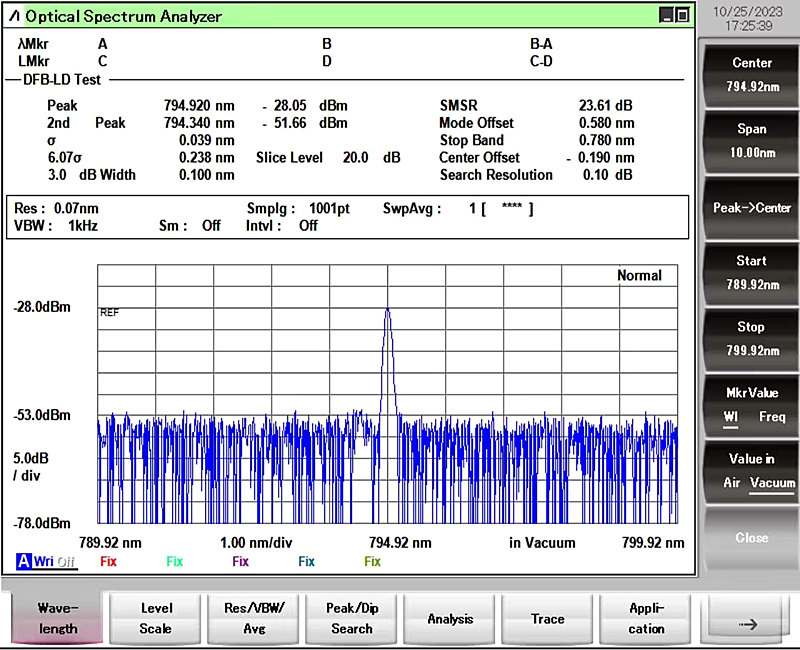Screen dimensions: 800x650
Task: Switch to the Analysis menu
Action: click(450, 618)
